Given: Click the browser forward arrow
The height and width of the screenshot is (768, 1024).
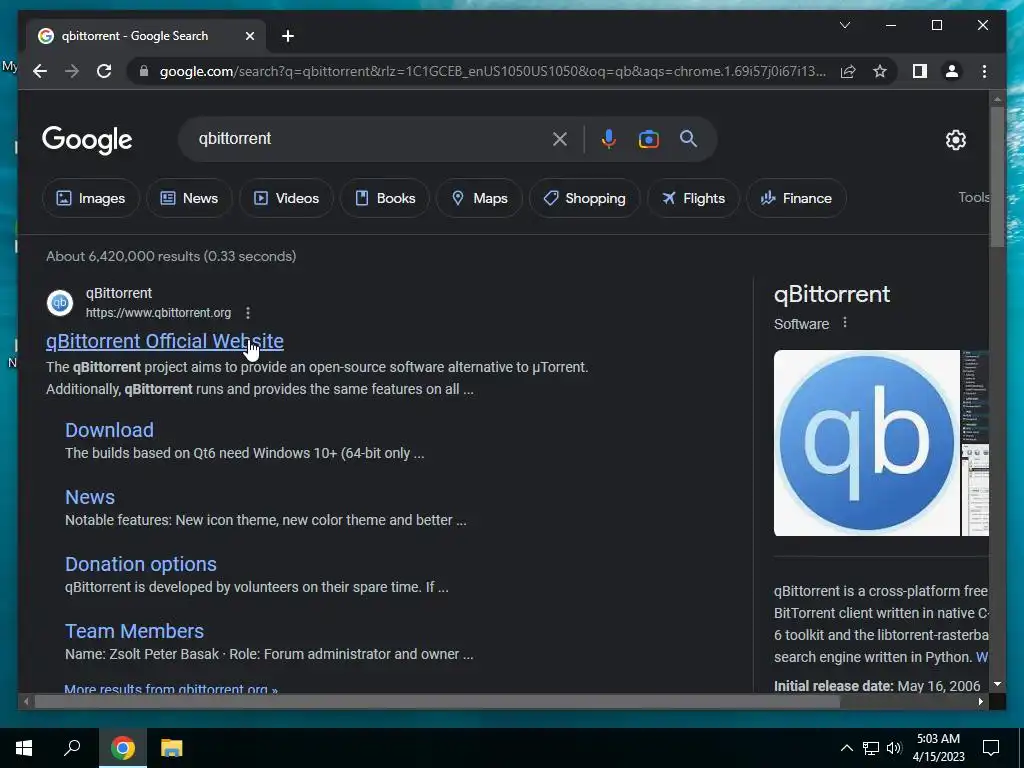Looking at the screenshot, I should point(72,71).
